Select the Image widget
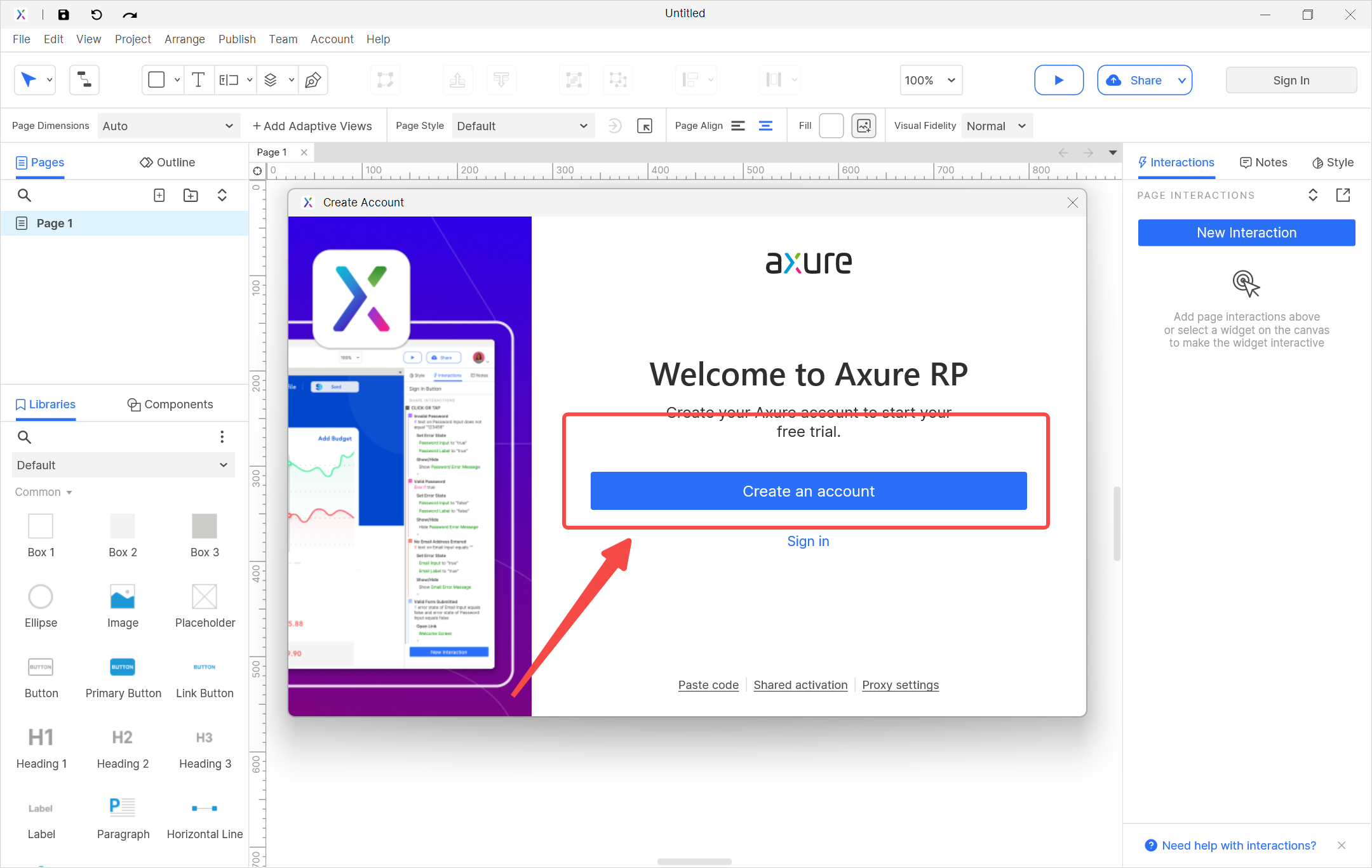1372x868 pixels. coord(123,606)
